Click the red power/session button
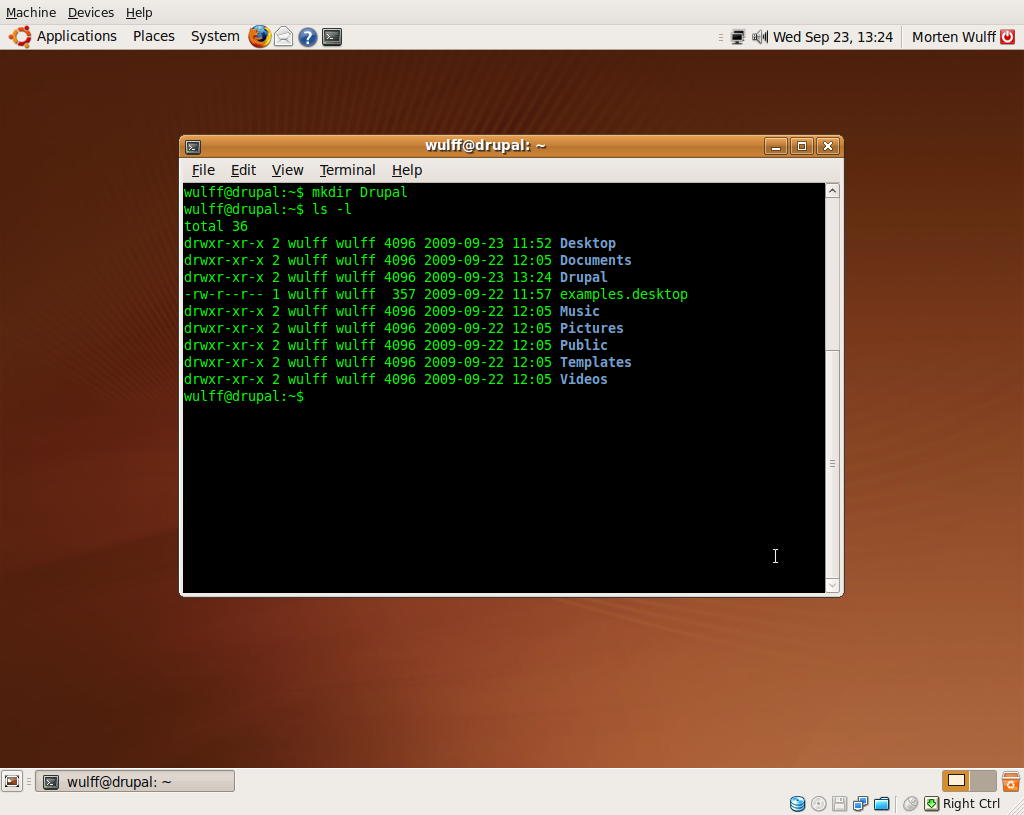This screenshot has height=815, width=1024. click(1008, 37)
